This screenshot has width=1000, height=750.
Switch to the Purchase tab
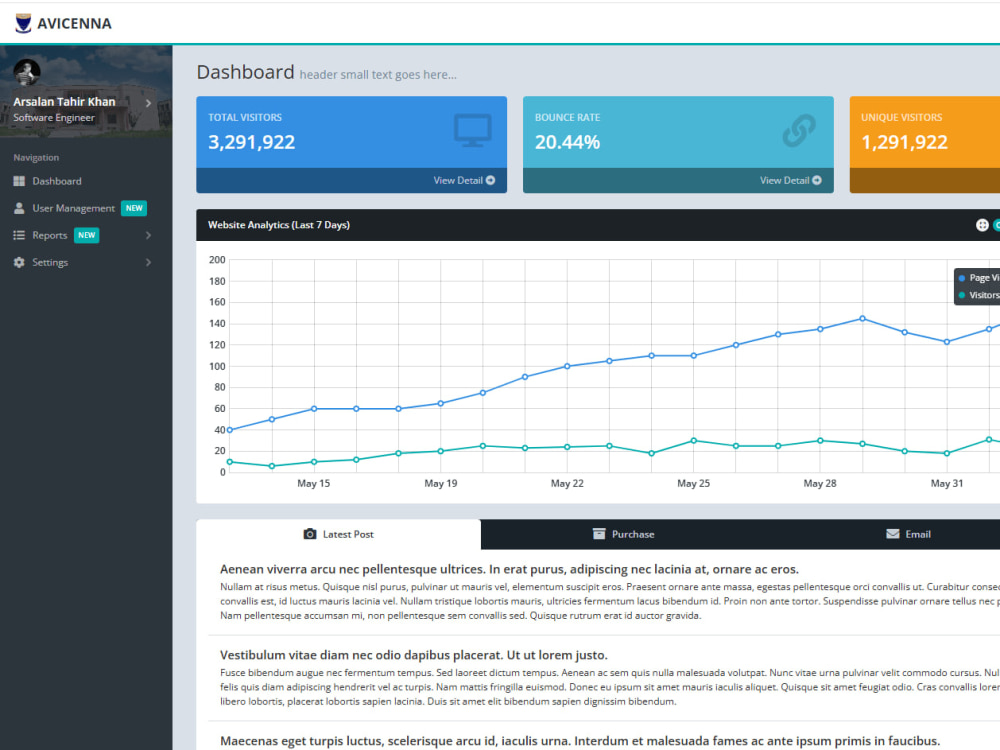click(x=624, y=534)
